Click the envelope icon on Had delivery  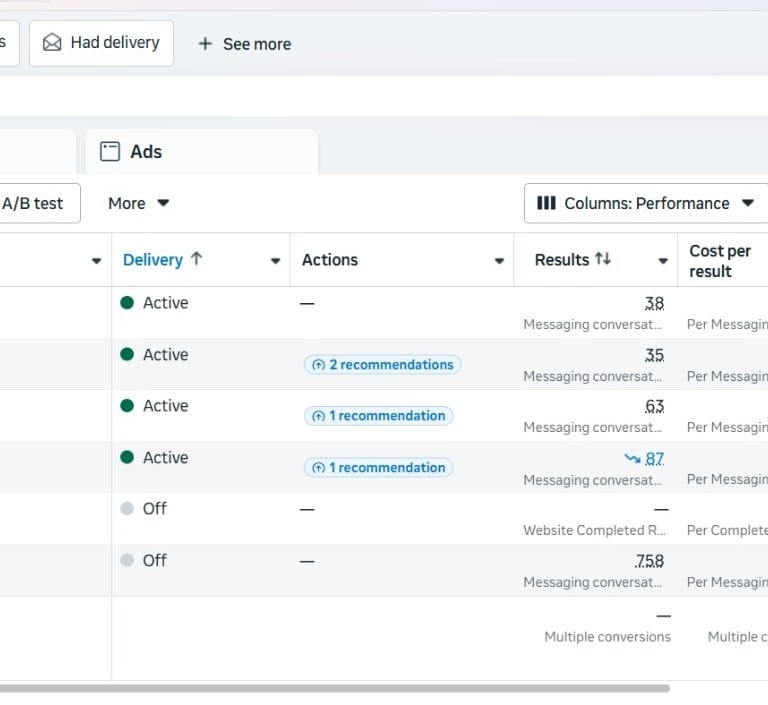(x=52, y=43)
